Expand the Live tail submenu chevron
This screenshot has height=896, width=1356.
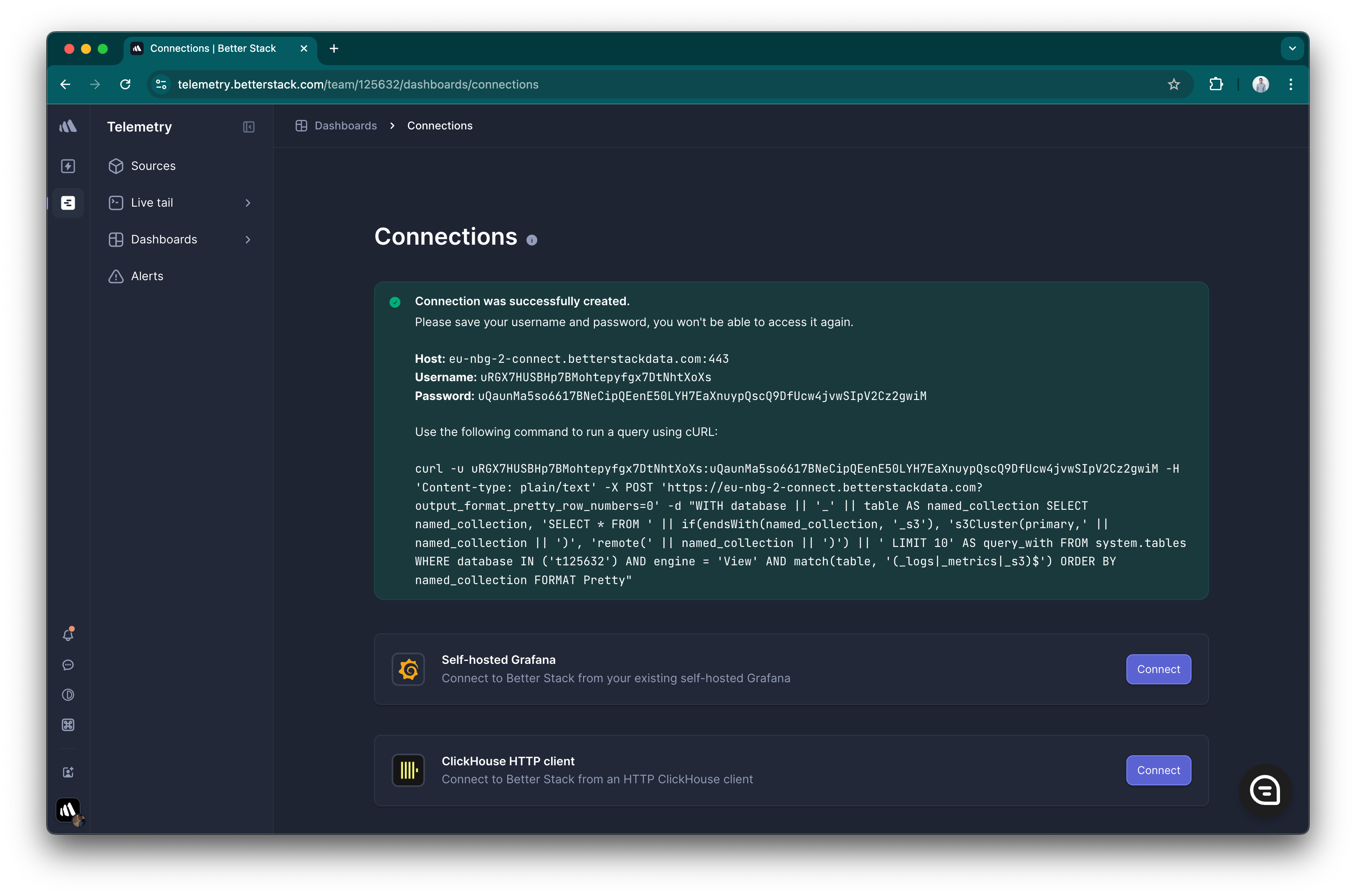pos(248,203)
